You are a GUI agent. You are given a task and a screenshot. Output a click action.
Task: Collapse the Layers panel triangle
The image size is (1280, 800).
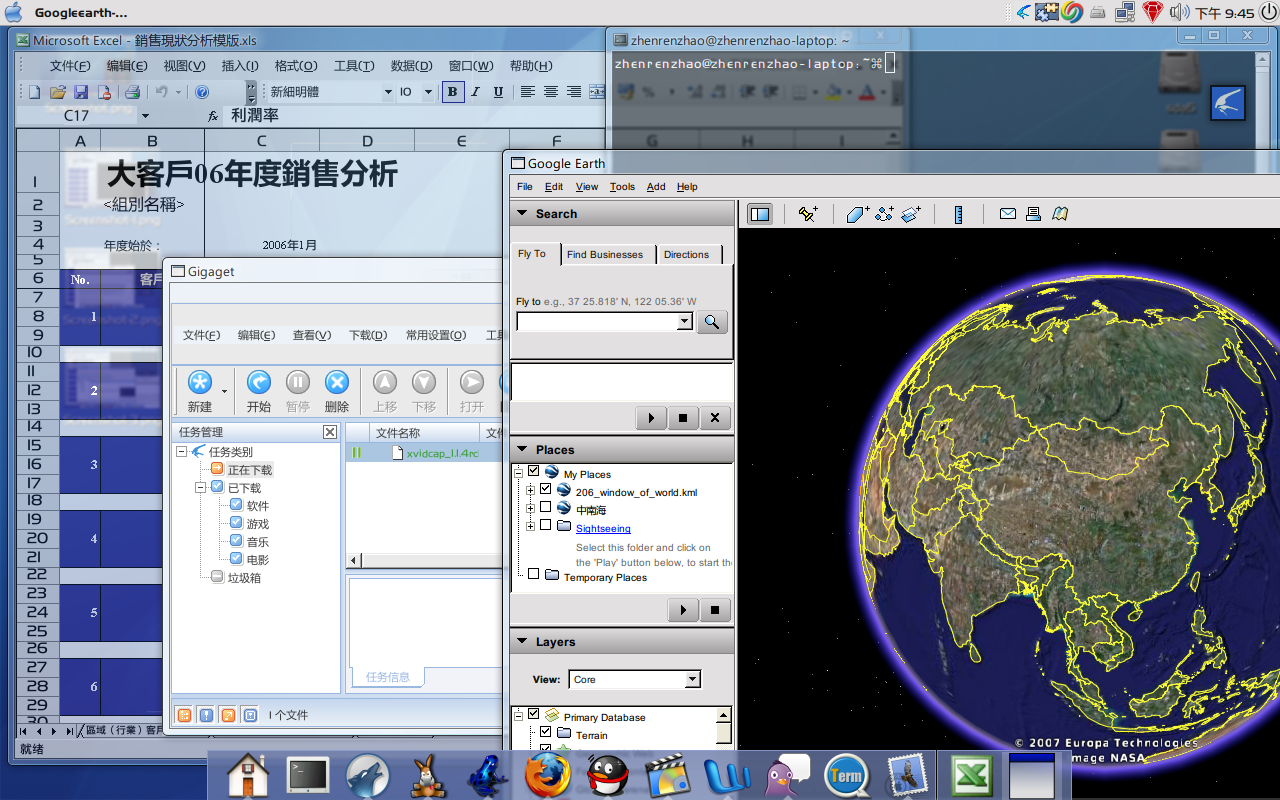pyautogui.click(x=521, y=642)
